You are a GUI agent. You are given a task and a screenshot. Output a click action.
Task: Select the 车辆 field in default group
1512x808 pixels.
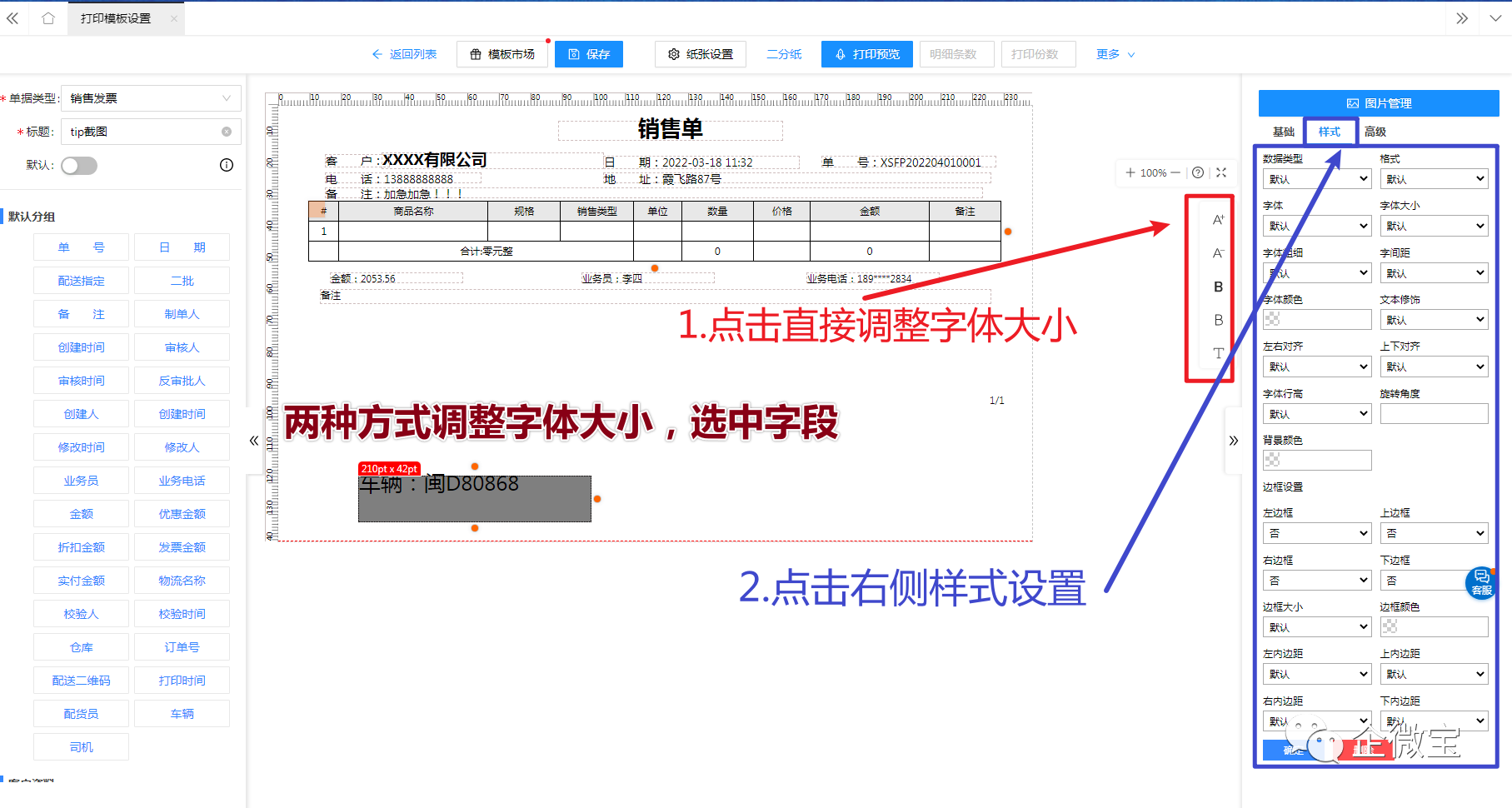coord(182,713)
